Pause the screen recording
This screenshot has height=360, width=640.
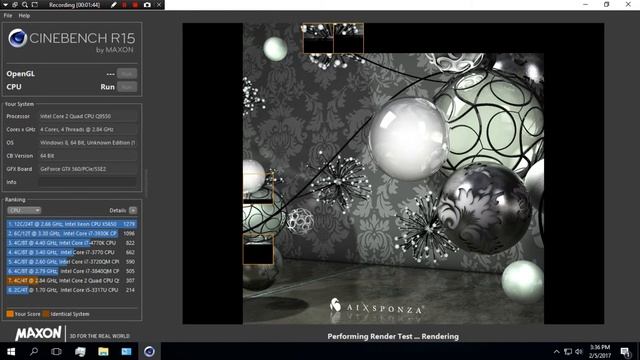tap(124, 5)
